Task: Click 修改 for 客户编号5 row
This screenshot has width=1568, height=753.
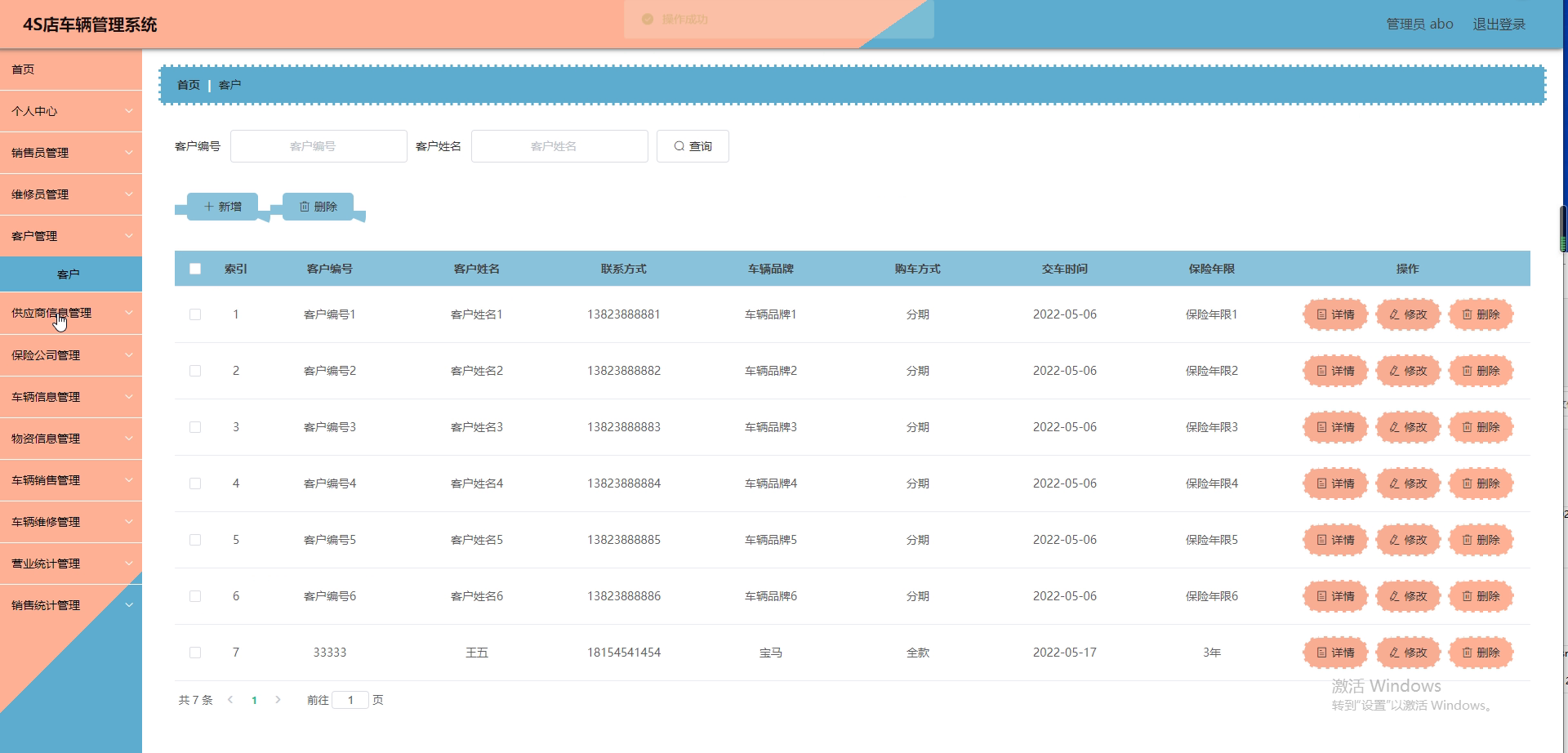Action: click(x=1408, y=540)
